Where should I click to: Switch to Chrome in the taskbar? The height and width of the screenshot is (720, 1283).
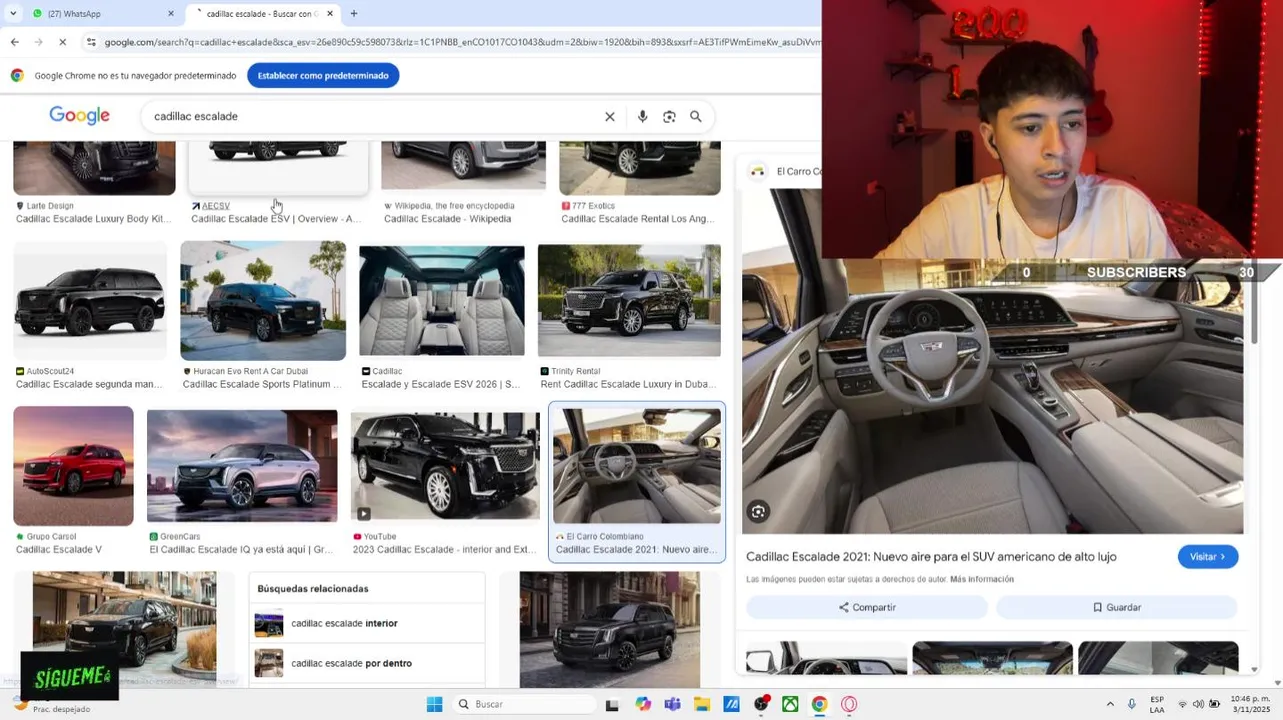point(819,704)
